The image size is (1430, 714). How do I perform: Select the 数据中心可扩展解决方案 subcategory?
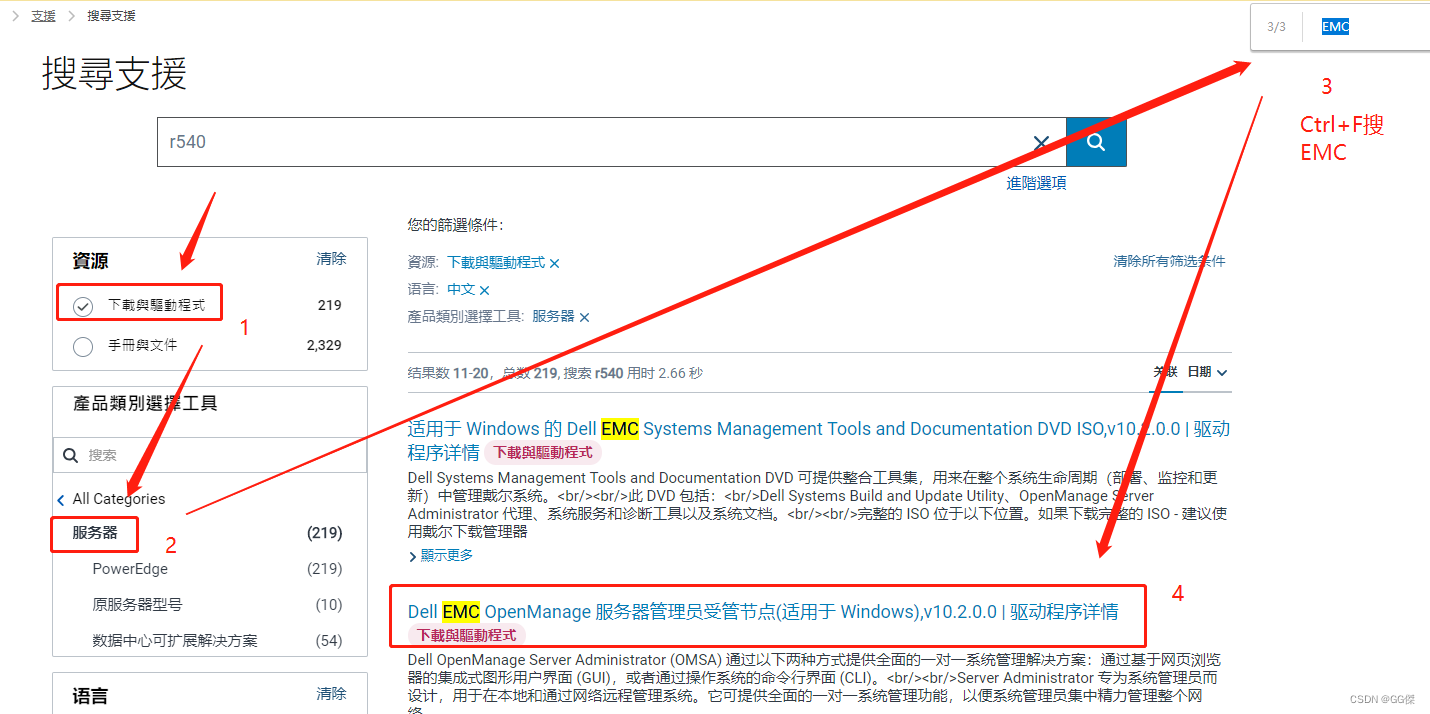coord(175,641)
